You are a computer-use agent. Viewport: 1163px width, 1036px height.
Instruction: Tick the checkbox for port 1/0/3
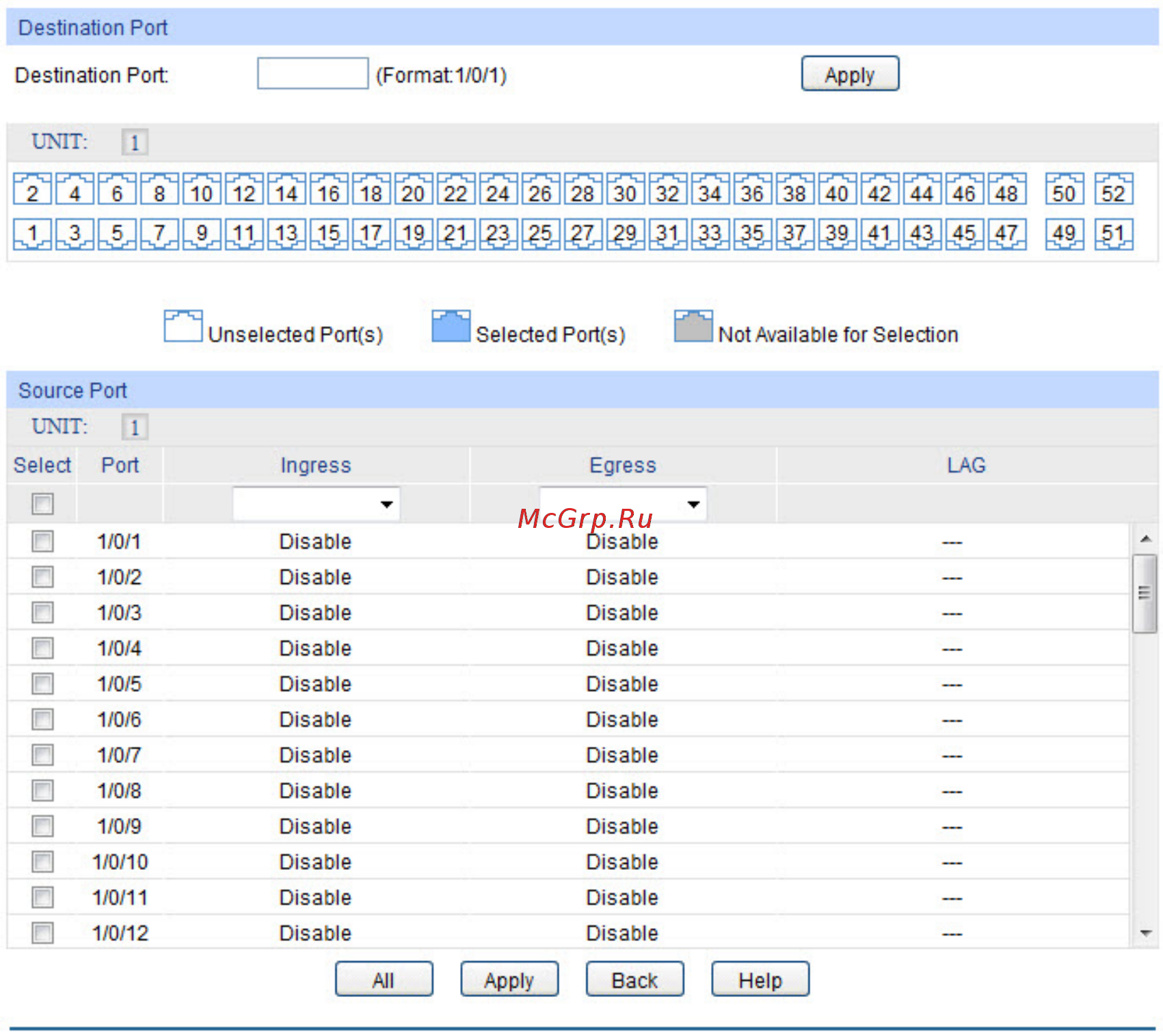pyautogui.click(x=42, y=612)
